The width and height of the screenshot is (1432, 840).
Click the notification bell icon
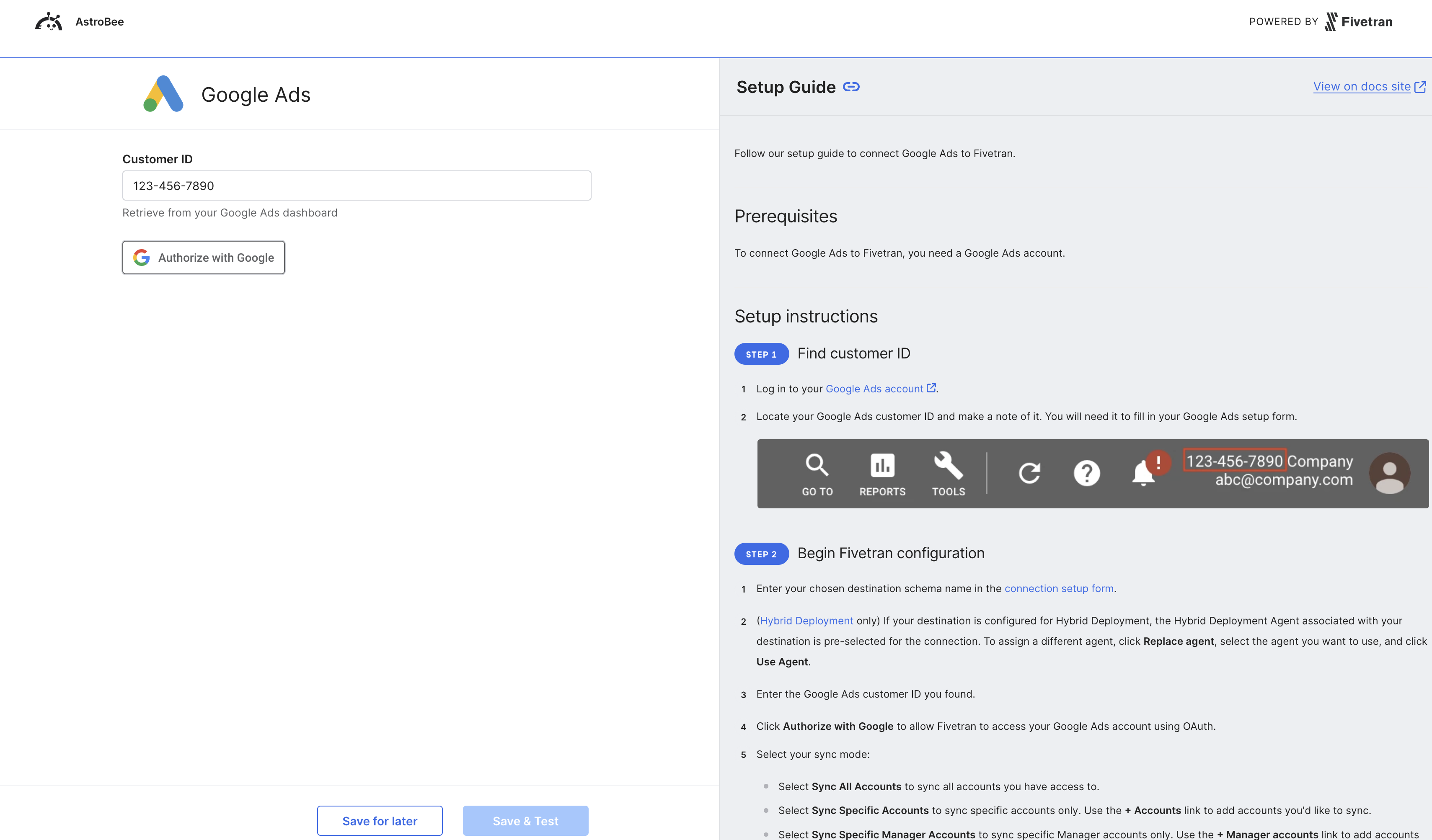[1143, 473]
